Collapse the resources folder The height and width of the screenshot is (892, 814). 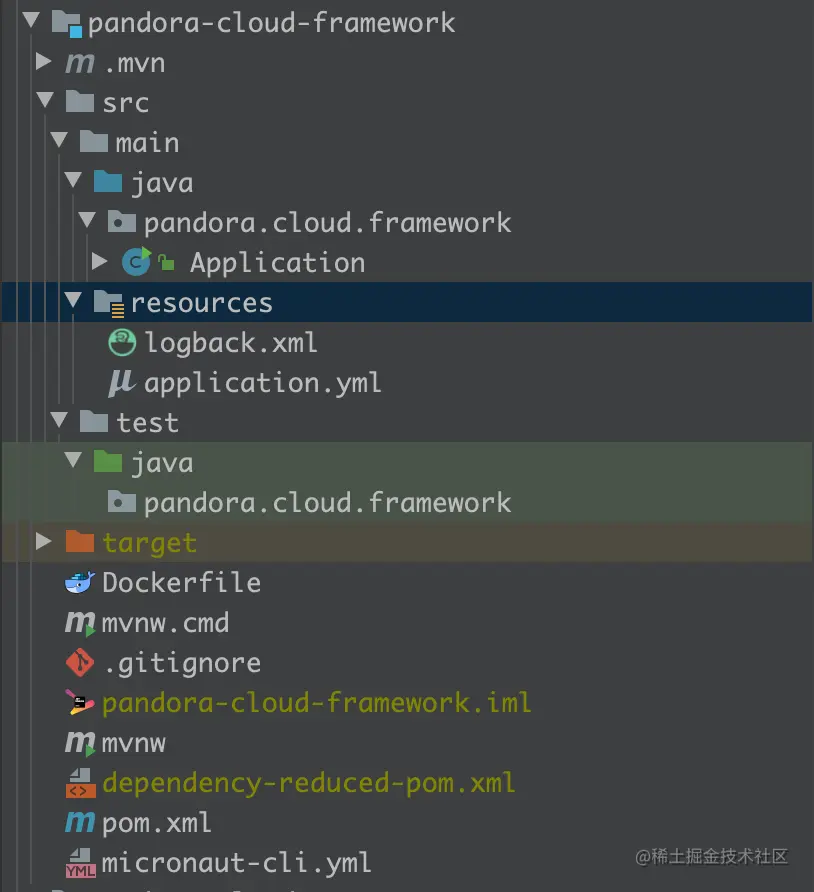(x=72, y=303)
